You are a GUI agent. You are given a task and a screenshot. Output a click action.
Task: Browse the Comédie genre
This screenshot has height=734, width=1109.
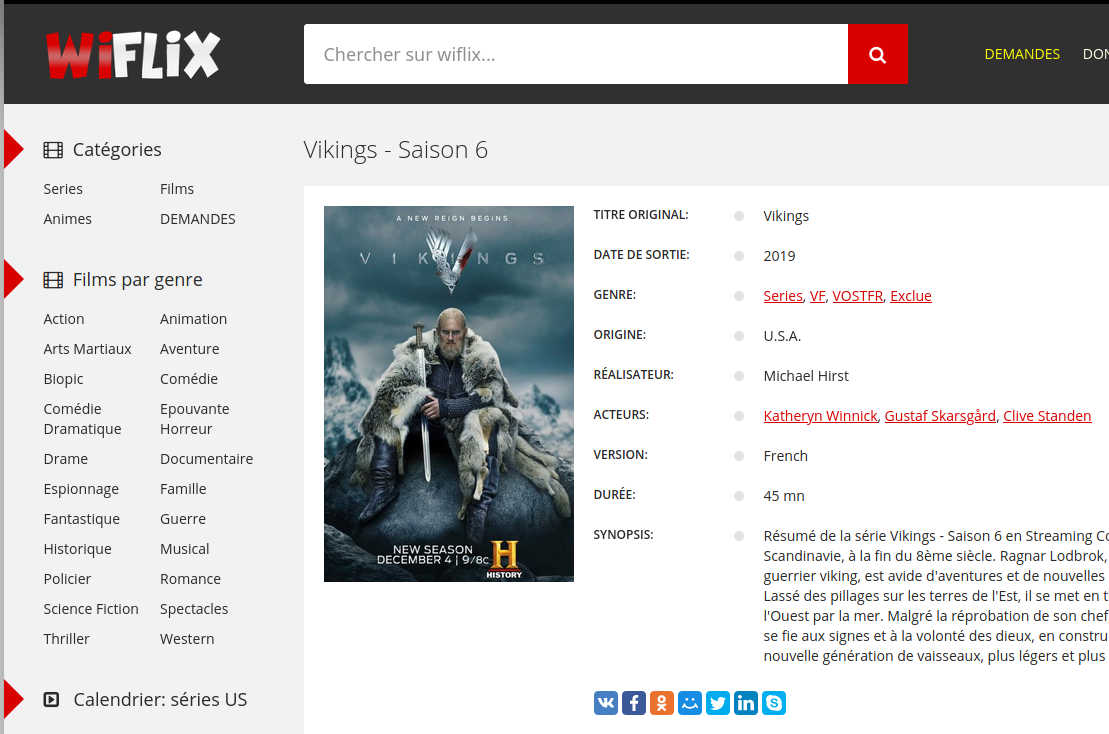click(x=189, y=379)
